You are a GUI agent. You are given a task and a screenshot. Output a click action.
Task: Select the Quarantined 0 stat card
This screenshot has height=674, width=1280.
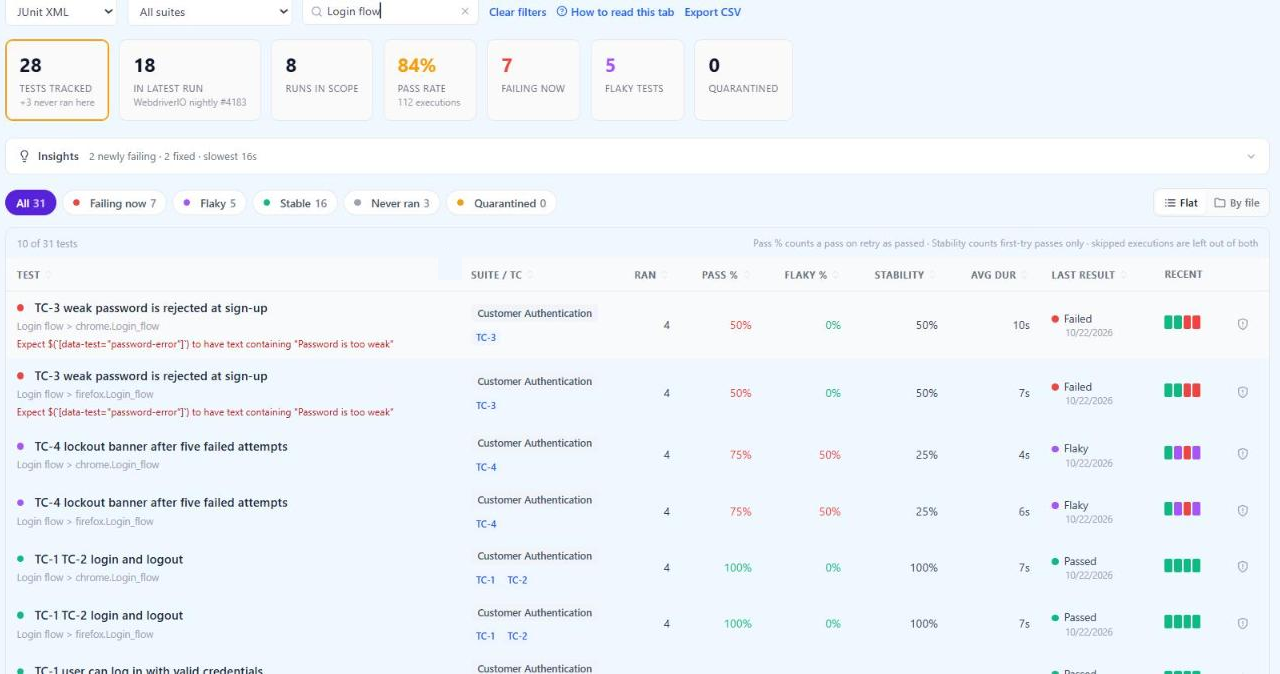[x=743, y=80]
